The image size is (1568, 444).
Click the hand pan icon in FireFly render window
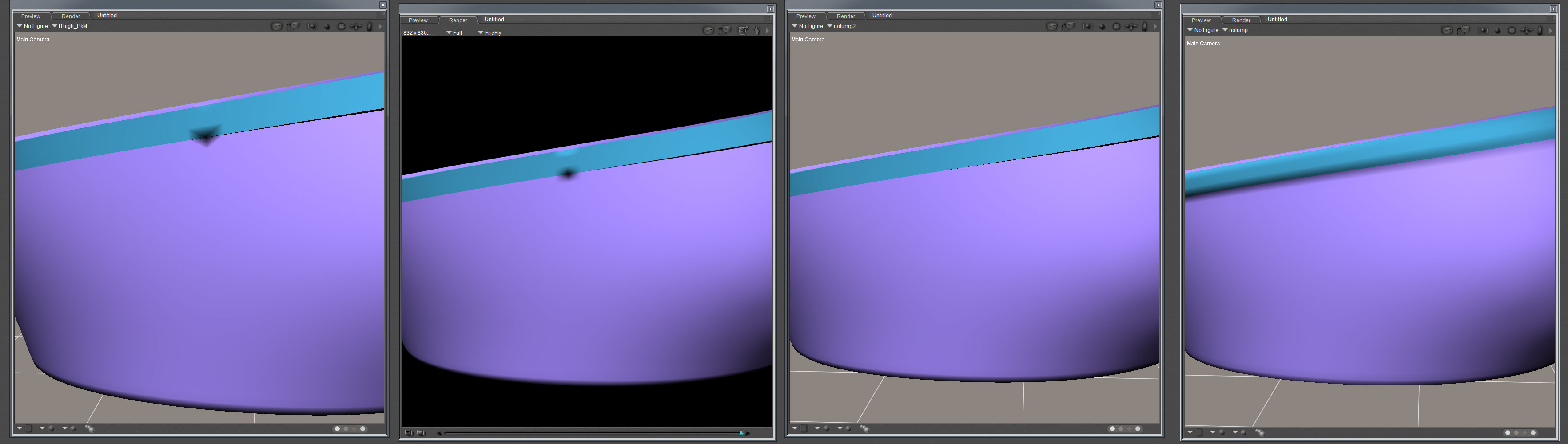756,30
